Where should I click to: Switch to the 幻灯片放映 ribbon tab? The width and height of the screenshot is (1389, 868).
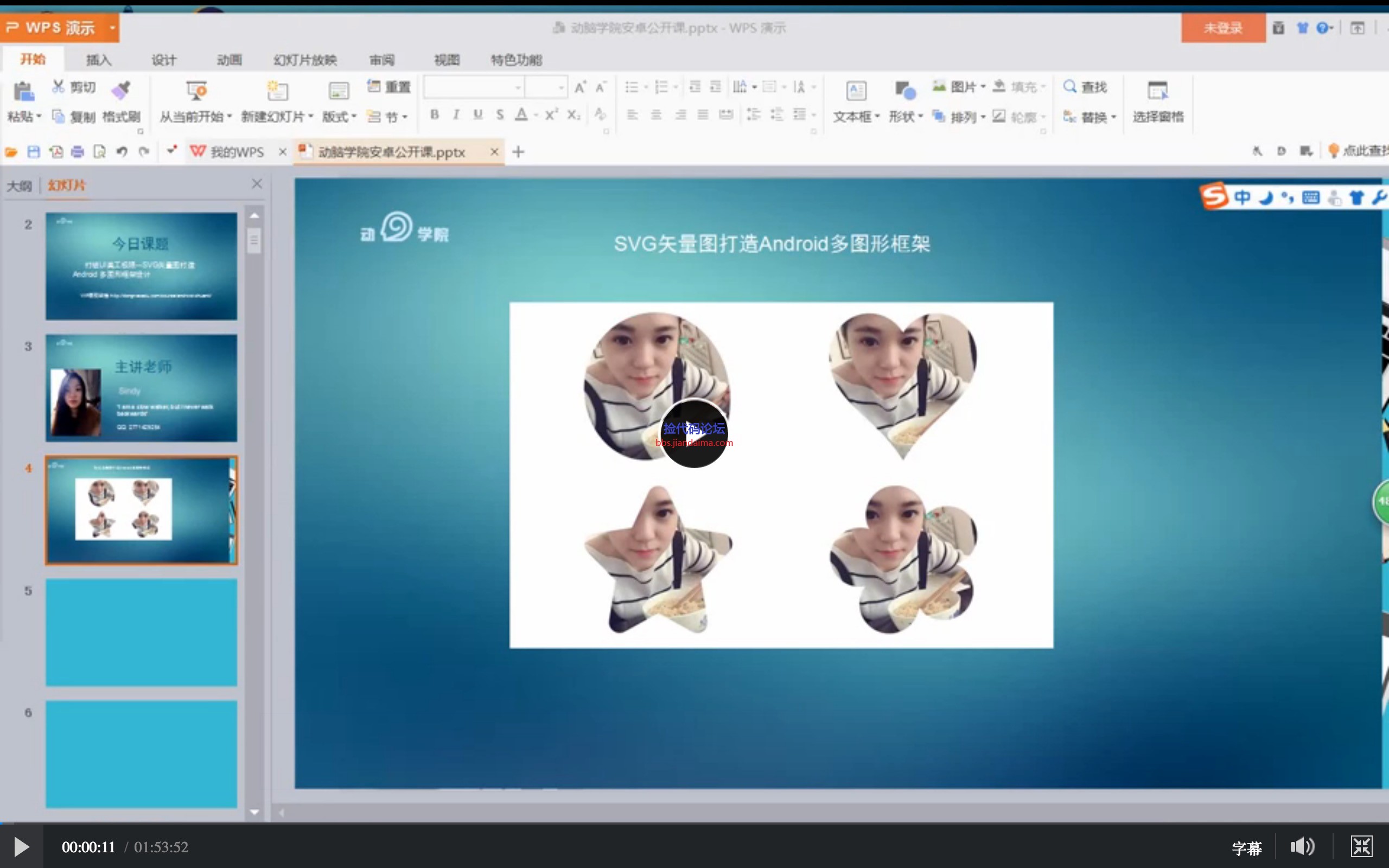[x=305, y=60]
